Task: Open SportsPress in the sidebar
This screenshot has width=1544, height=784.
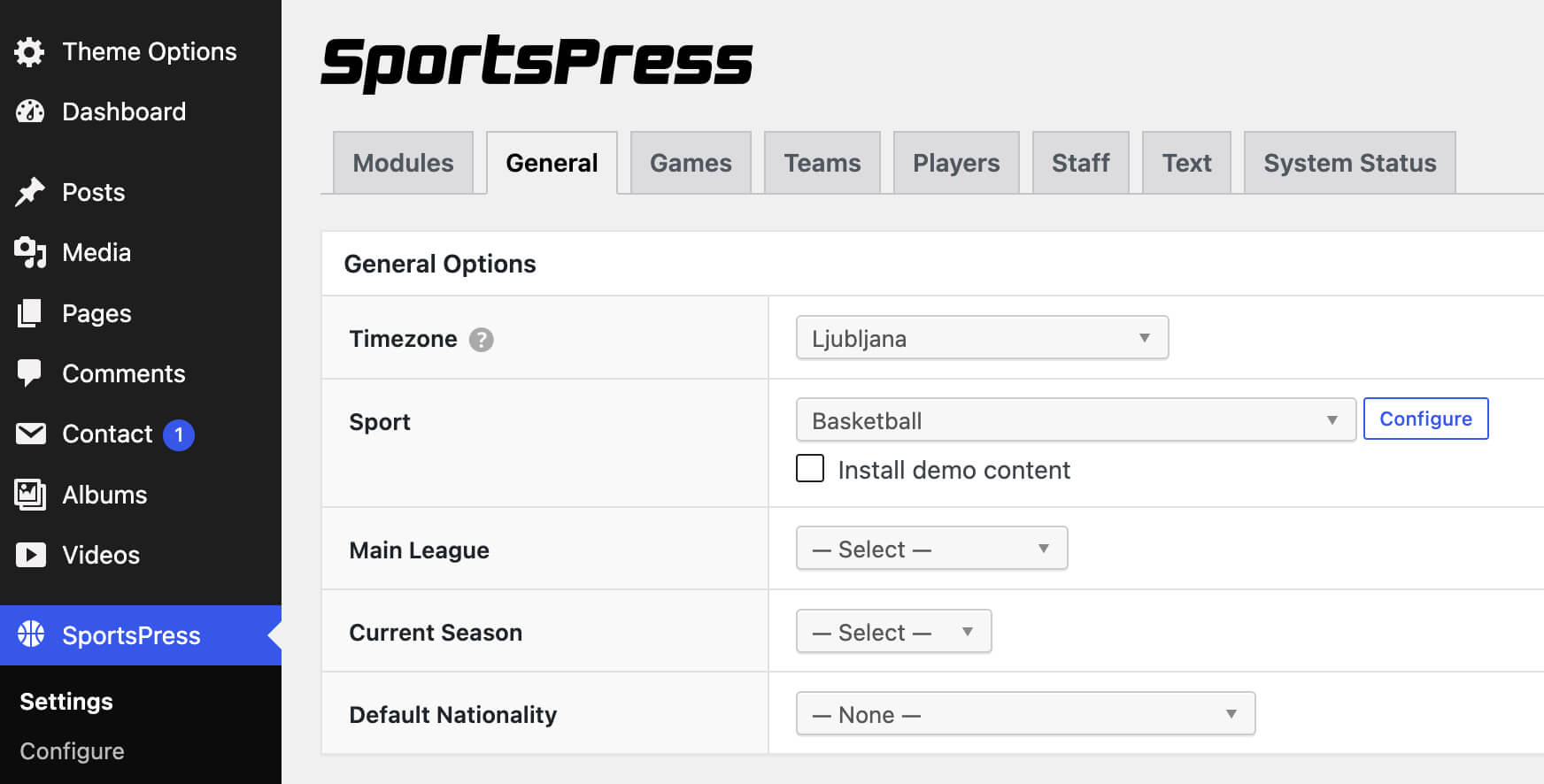Action: 141,635
